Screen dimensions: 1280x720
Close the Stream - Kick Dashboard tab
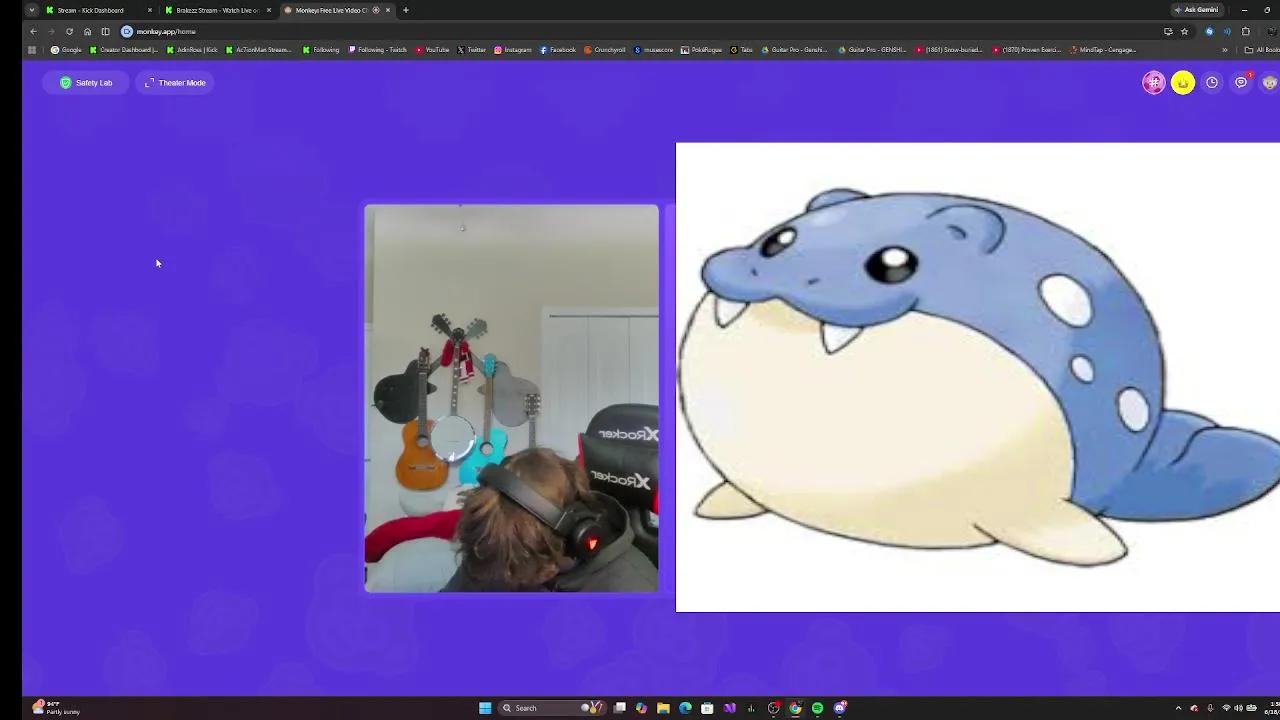pos(150,10)
